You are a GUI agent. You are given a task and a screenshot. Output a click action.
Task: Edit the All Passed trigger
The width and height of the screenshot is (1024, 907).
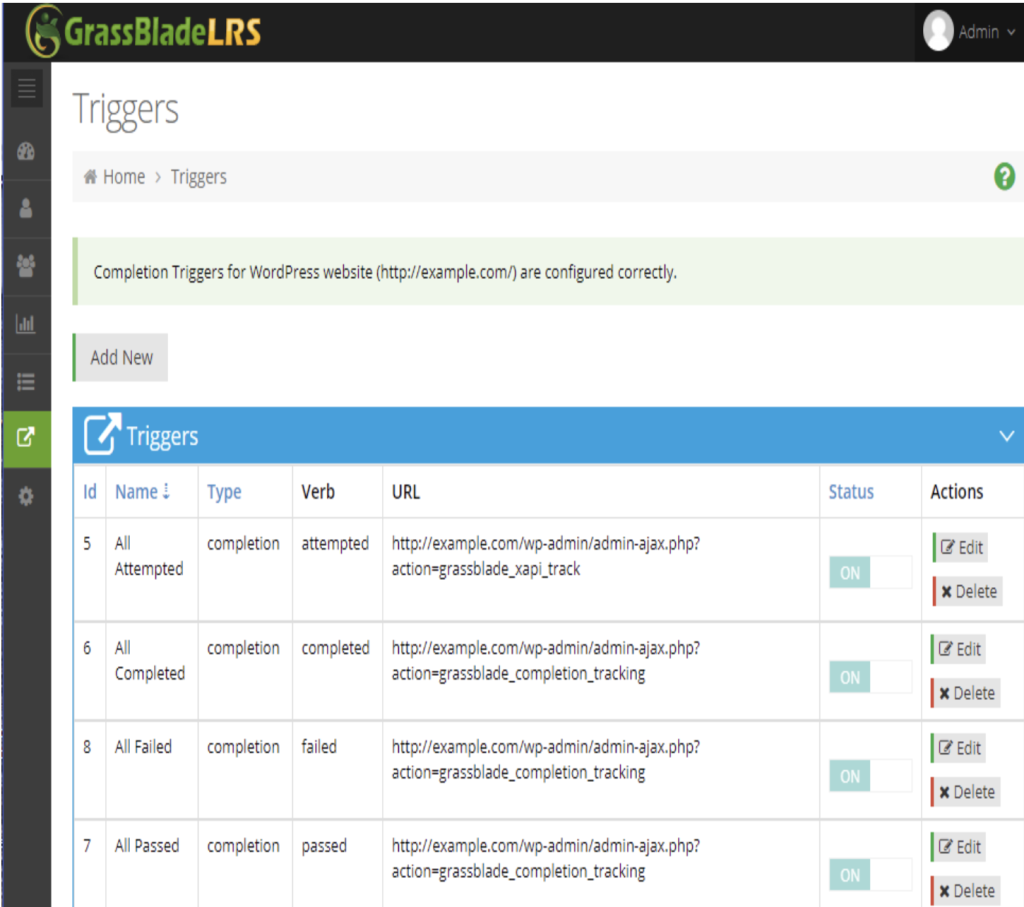(x=958, y=847)
